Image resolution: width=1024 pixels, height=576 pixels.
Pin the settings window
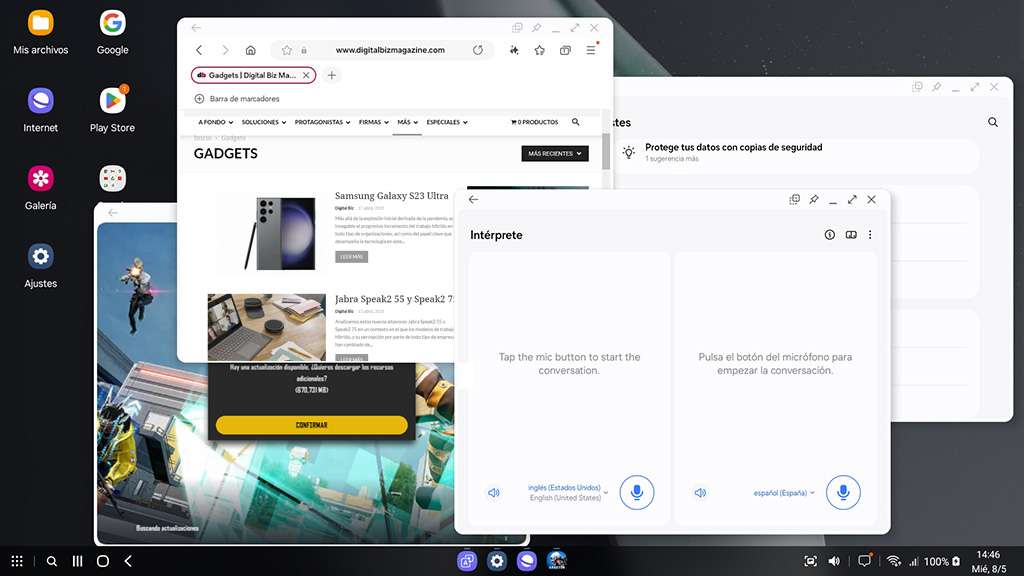tap(936, 87)
